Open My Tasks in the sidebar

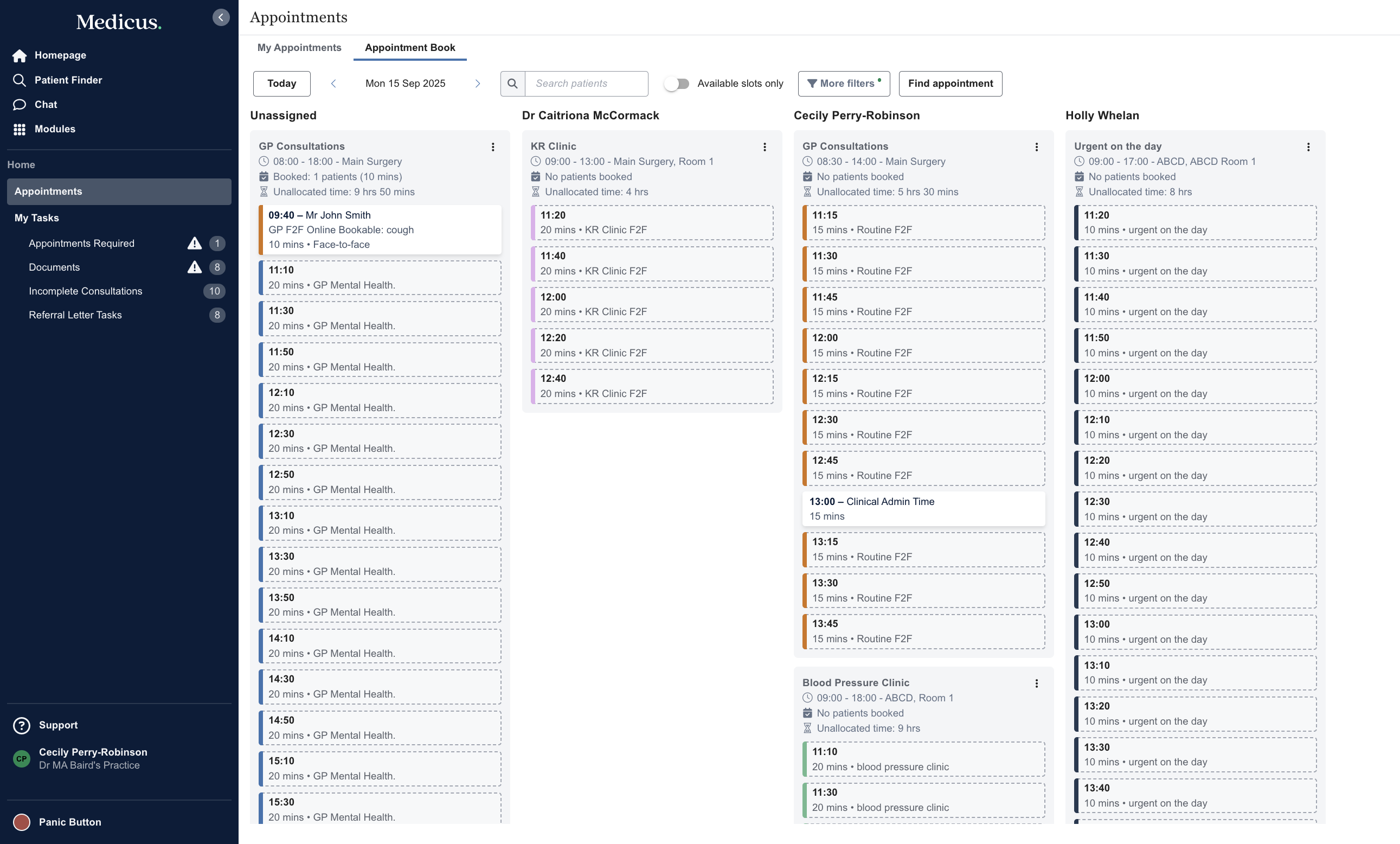click(x=36, y=218)
